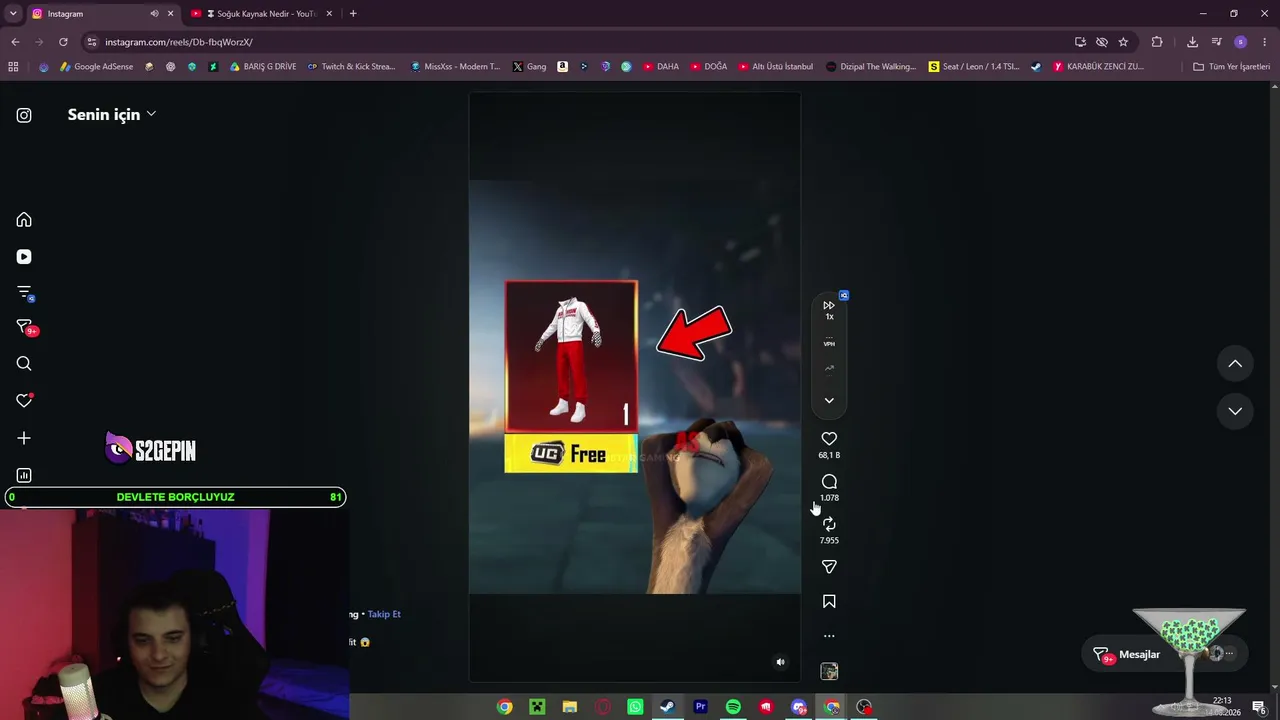Open the browser Downloads panel
This screenshot has height=720, width=1280.
1192,42
